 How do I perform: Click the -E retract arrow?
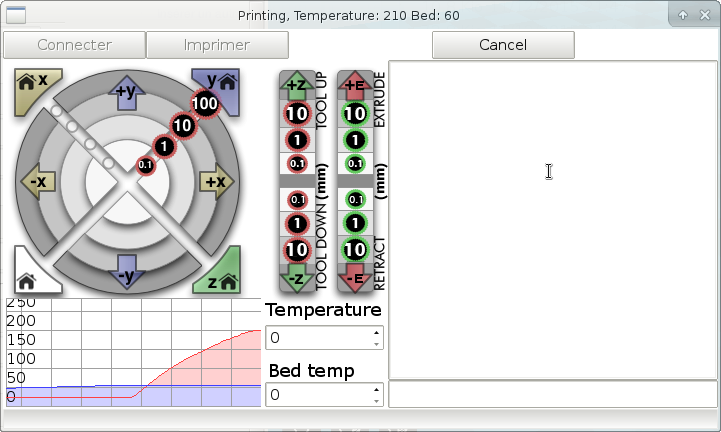click(355, 278)
